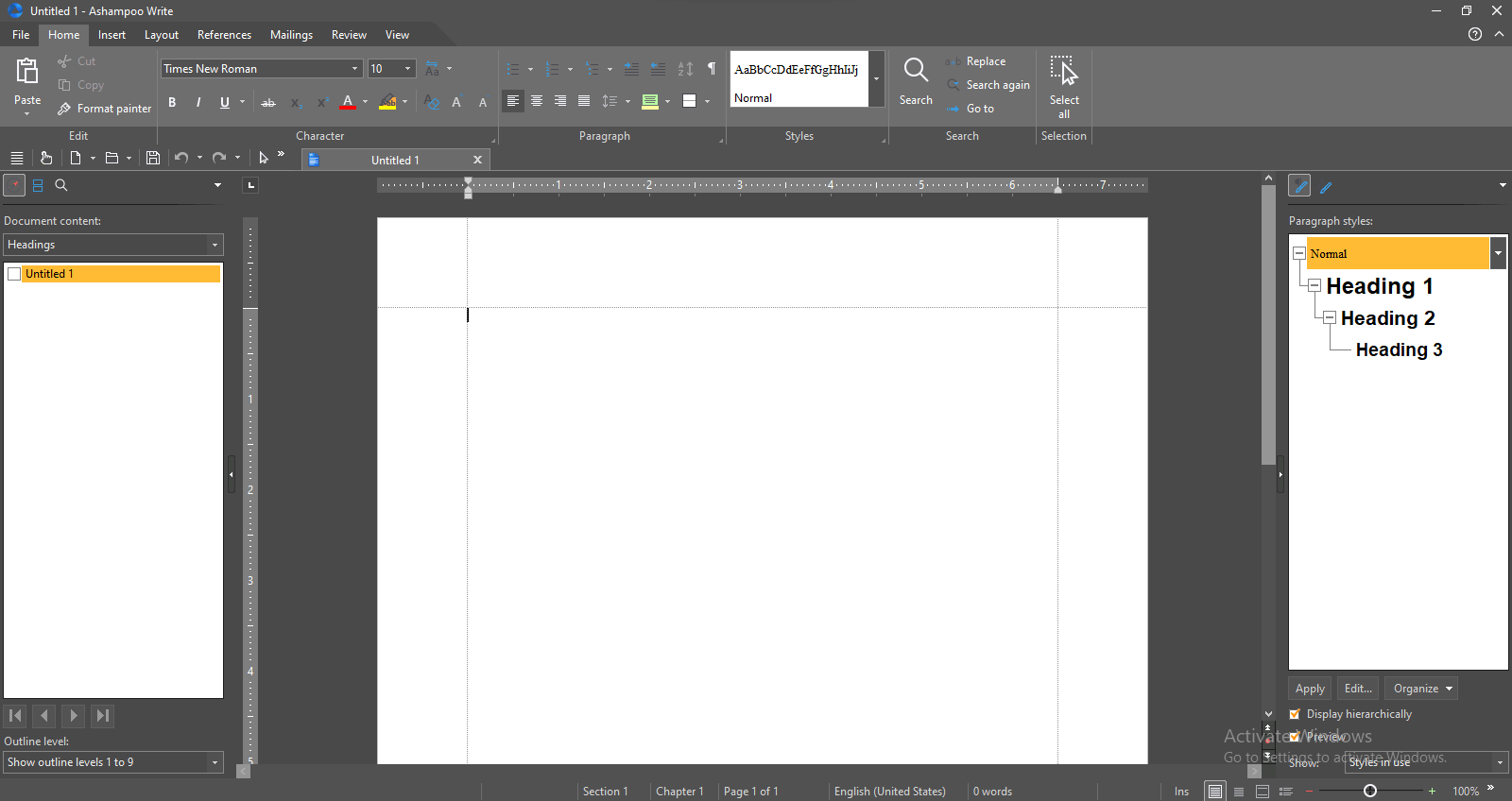Apply strikethrough text formatting
Viewport: 1512px width, 801px height.
tap(268, 102)
